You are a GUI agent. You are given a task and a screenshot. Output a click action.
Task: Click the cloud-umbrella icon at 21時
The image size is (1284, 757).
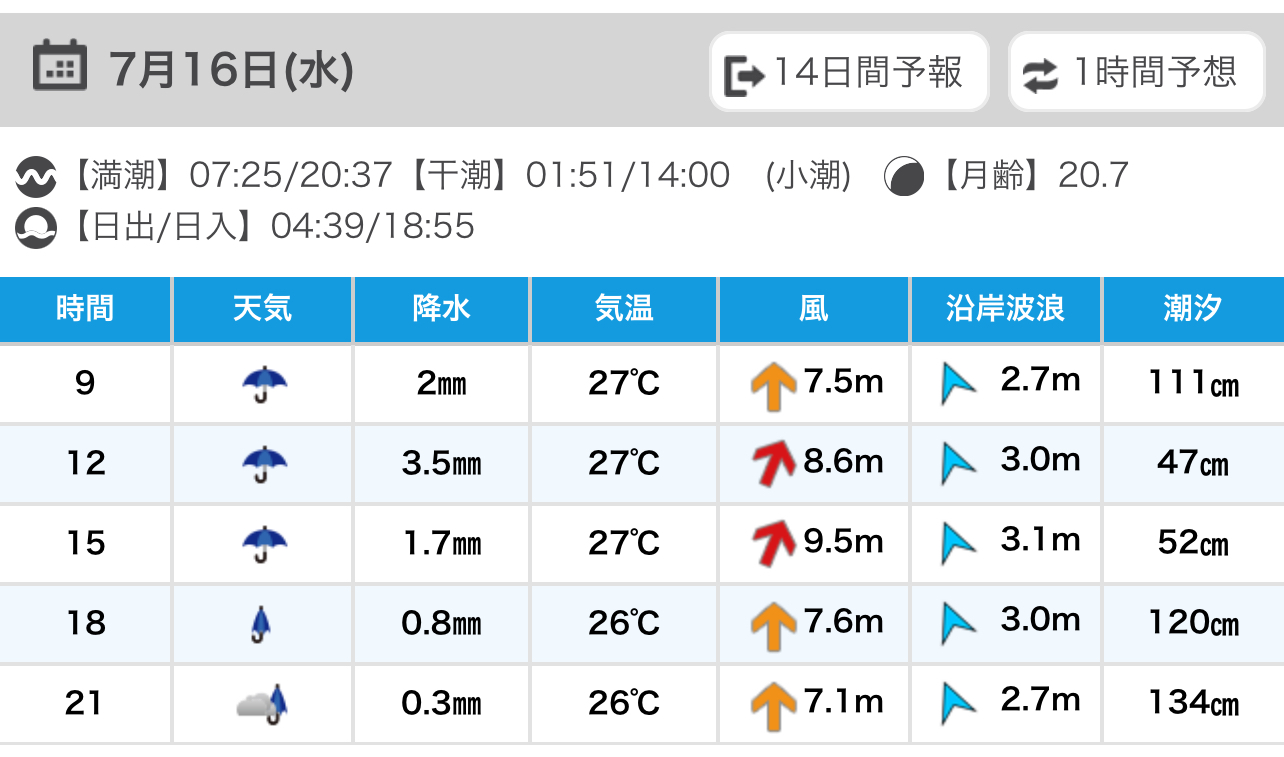(262, 703)
